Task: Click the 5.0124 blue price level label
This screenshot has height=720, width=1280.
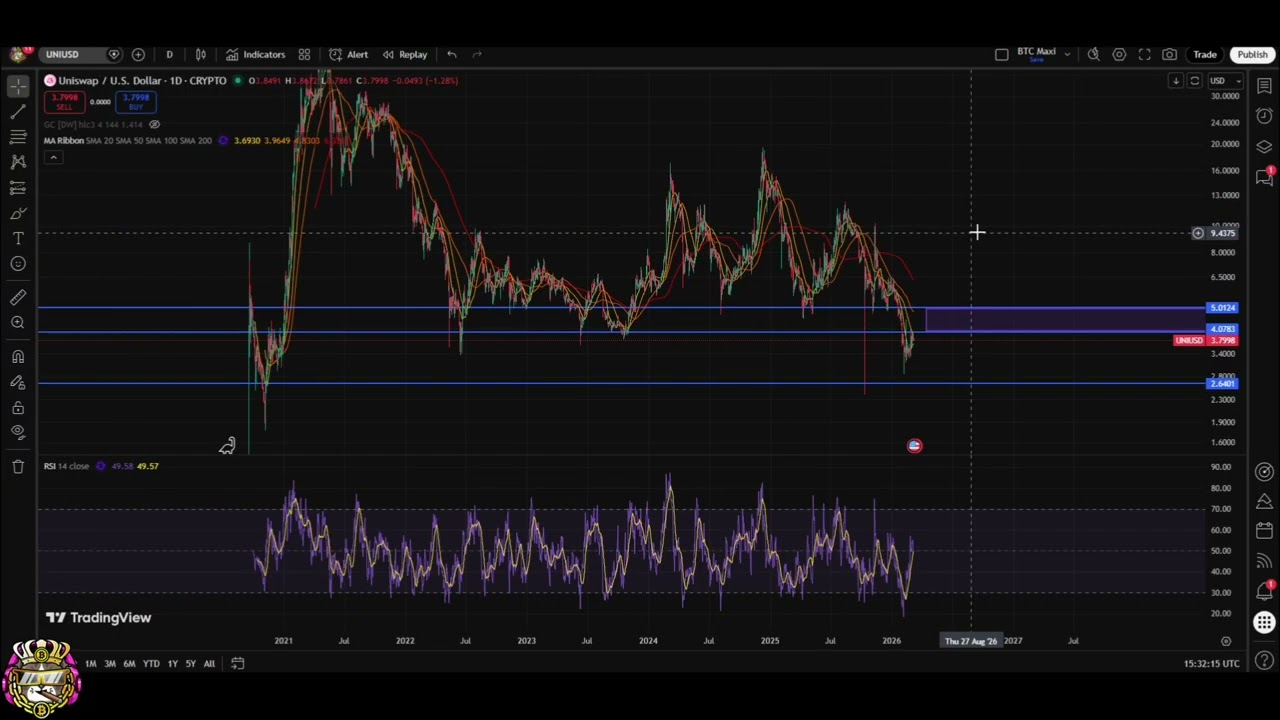Action: tap(1222, 308)
